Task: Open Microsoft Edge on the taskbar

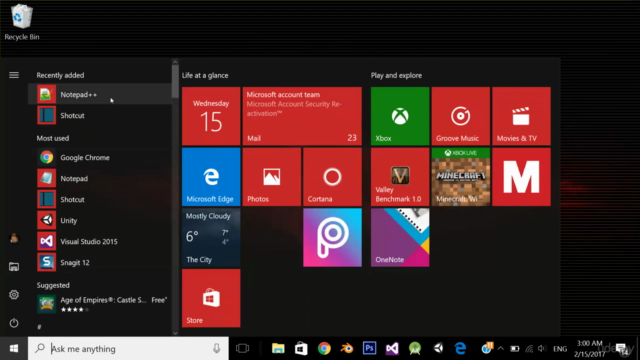Action: click(x=460, y=349)
